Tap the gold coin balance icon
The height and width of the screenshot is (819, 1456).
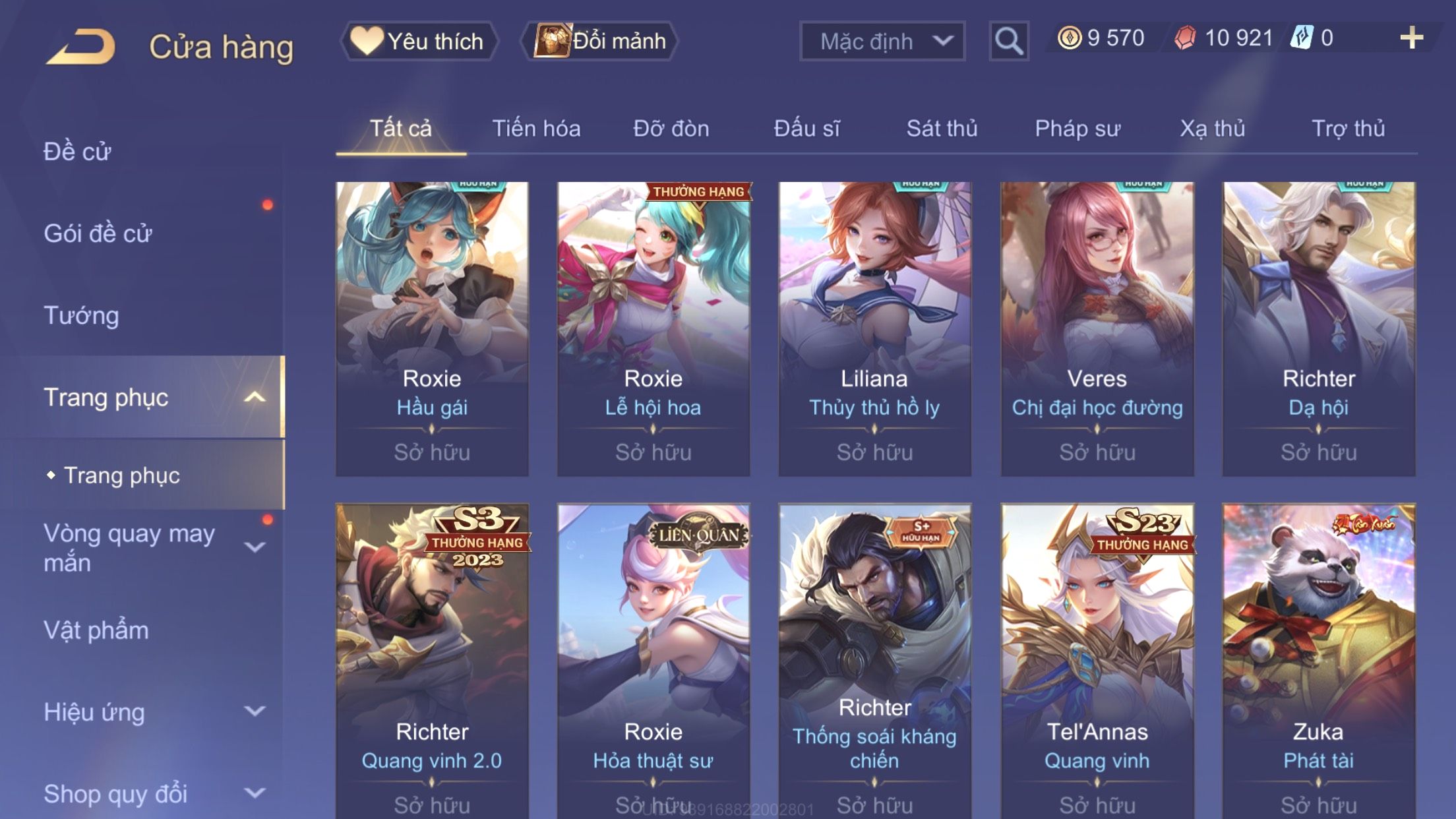click(1069, 38)
